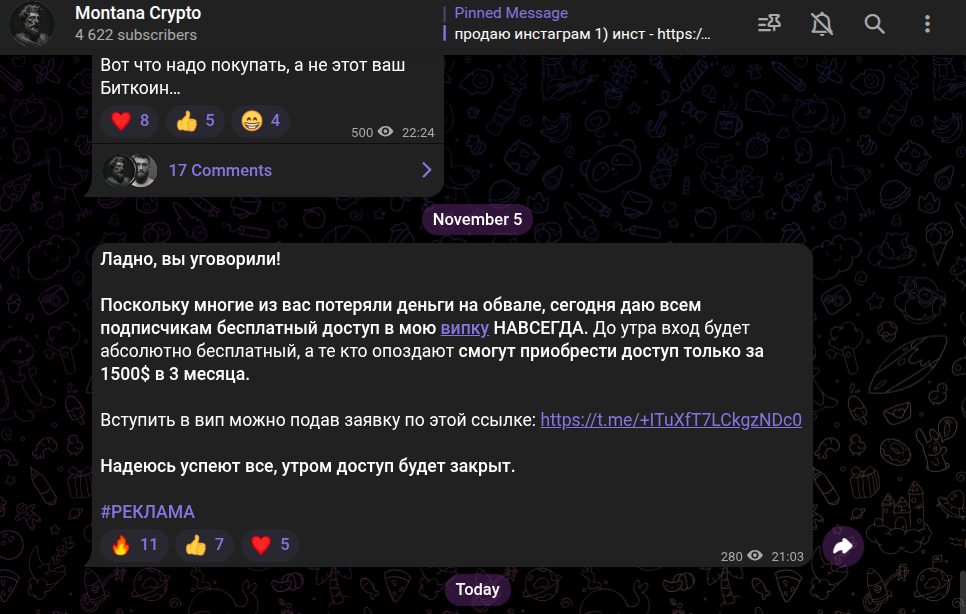Toggle grinning face reaction with 4
966x614 pixels.
click(261, 121)
